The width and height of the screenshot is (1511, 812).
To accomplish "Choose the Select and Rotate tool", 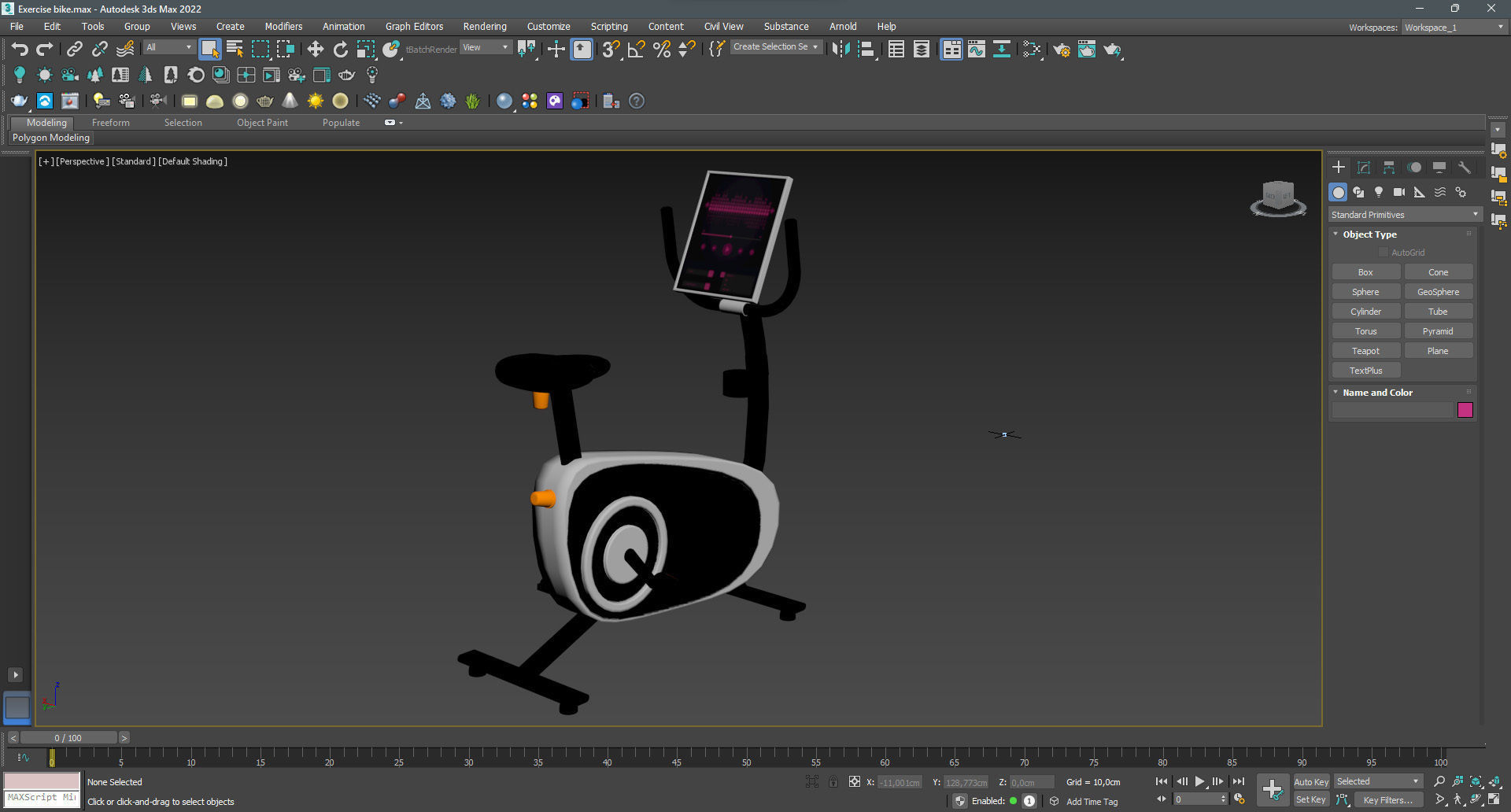I will (x=340, y=49).
